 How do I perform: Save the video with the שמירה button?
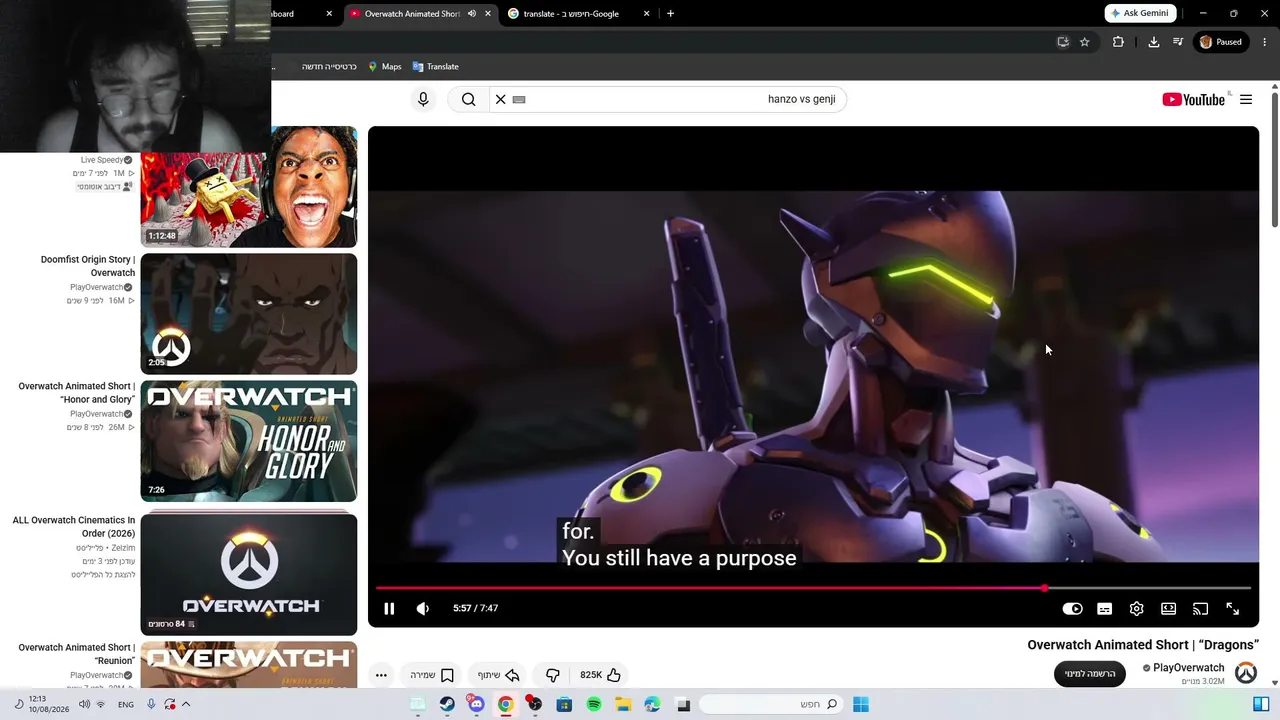(432, 675)
